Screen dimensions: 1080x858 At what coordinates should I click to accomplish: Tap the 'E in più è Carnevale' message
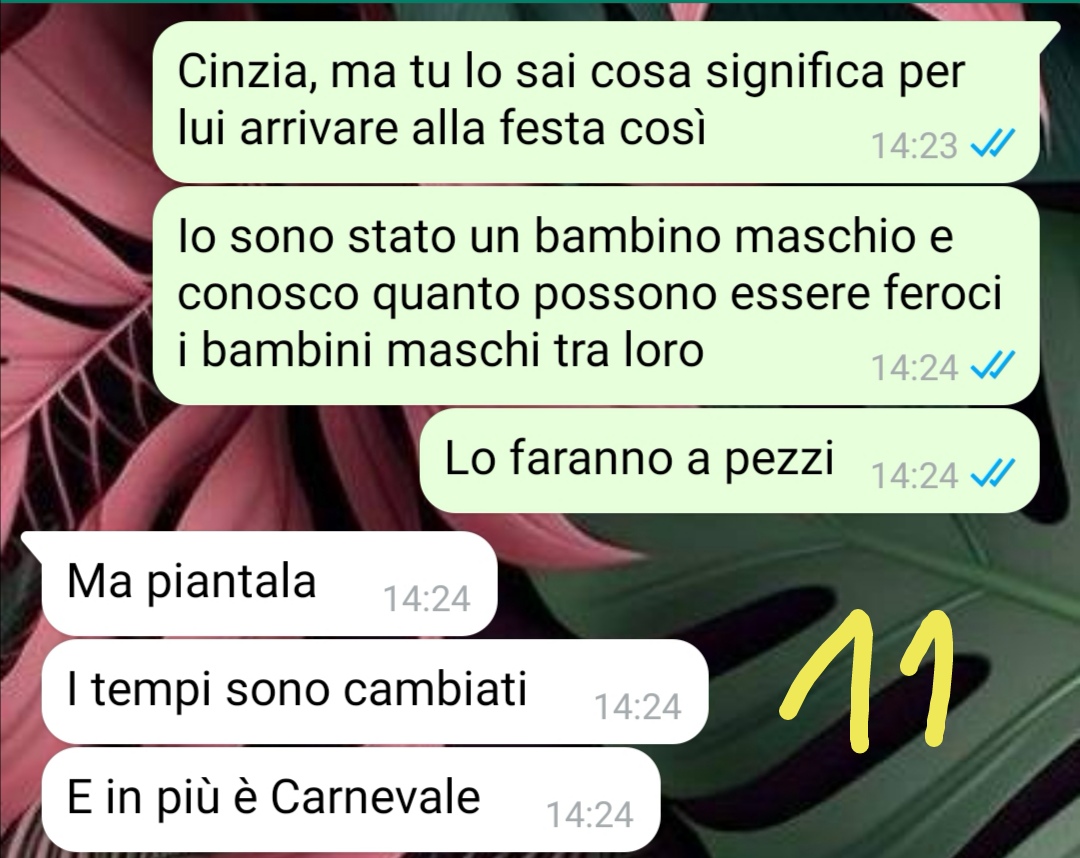click(x=350, y=799)
